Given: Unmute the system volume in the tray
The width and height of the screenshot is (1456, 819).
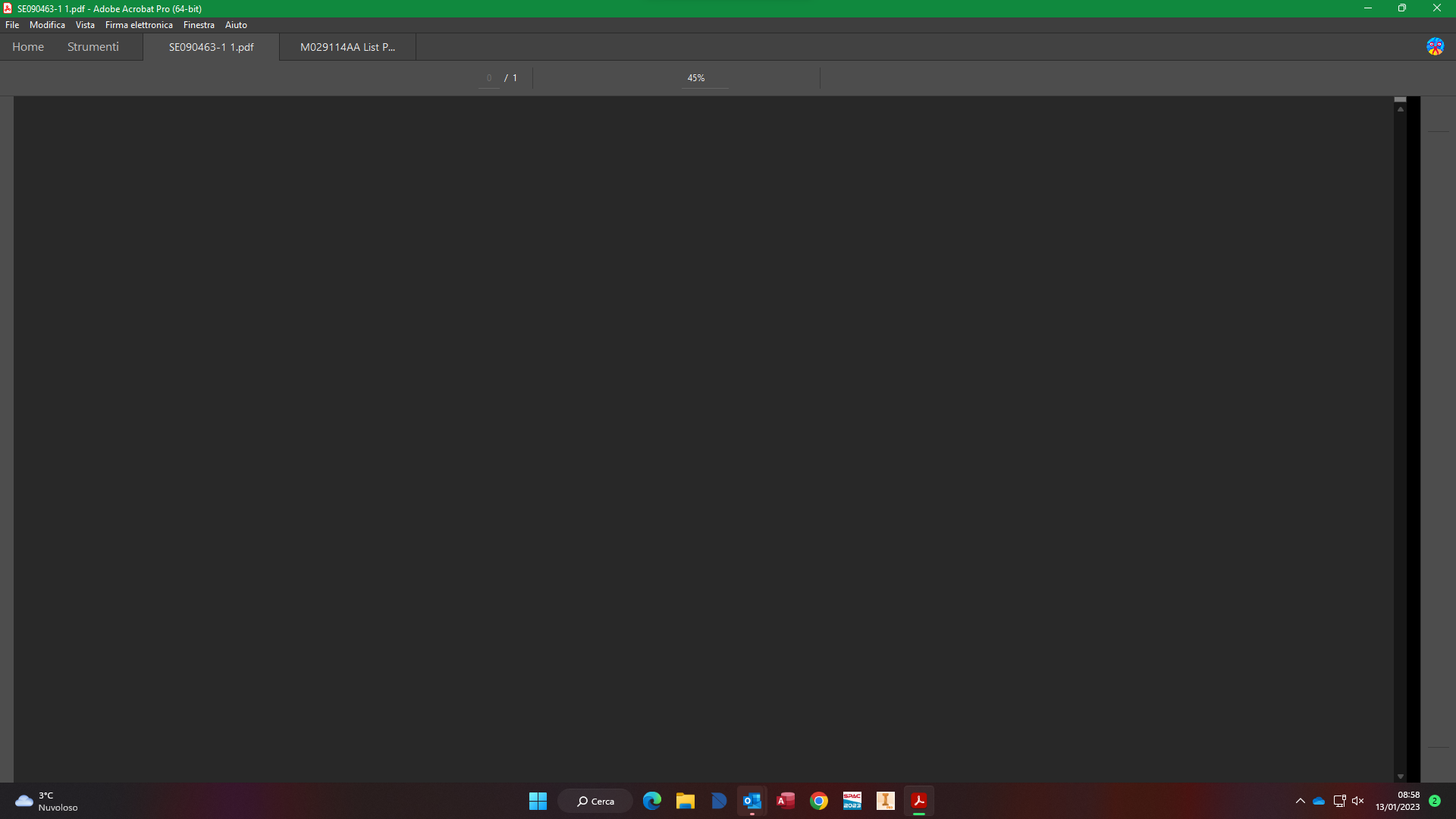Looking at the screenshot, I should tap(1357, 801).
